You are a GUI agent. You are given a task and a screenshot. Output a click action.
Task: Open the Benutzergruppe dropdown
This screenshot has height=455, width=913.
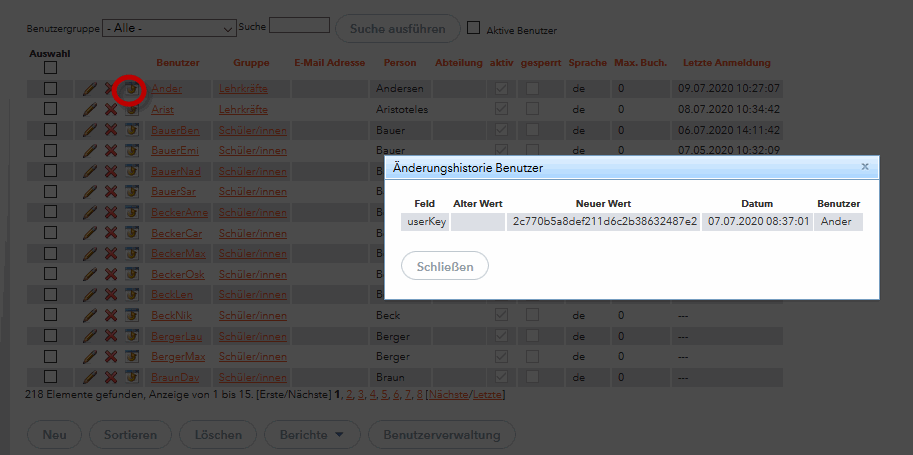coord(169,28)
